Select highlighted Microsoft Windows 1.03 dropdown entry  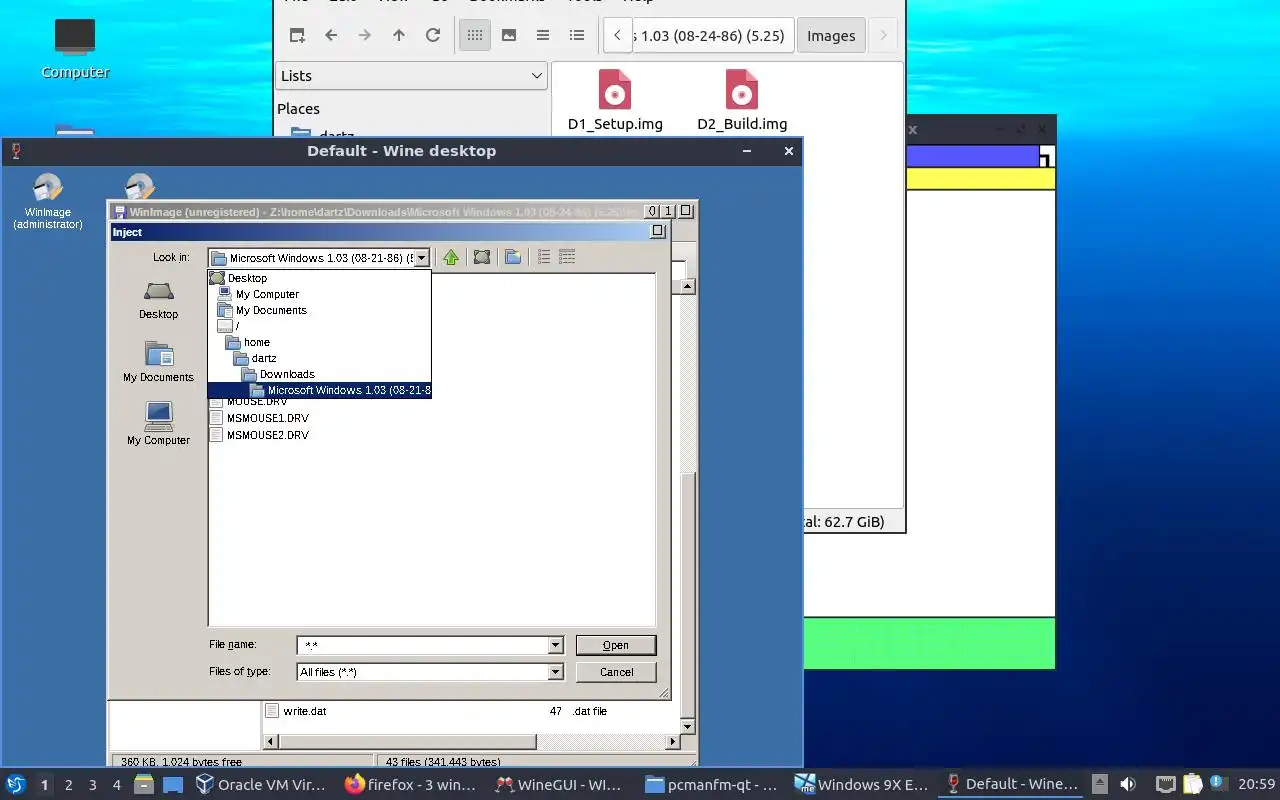(x=320, y=390)
